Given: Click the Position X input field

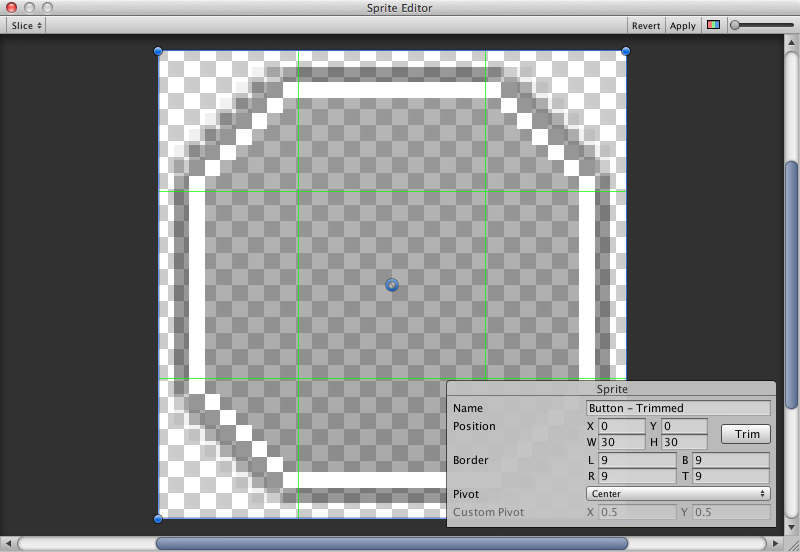Looking at the screenshot, I should point(621,426).
